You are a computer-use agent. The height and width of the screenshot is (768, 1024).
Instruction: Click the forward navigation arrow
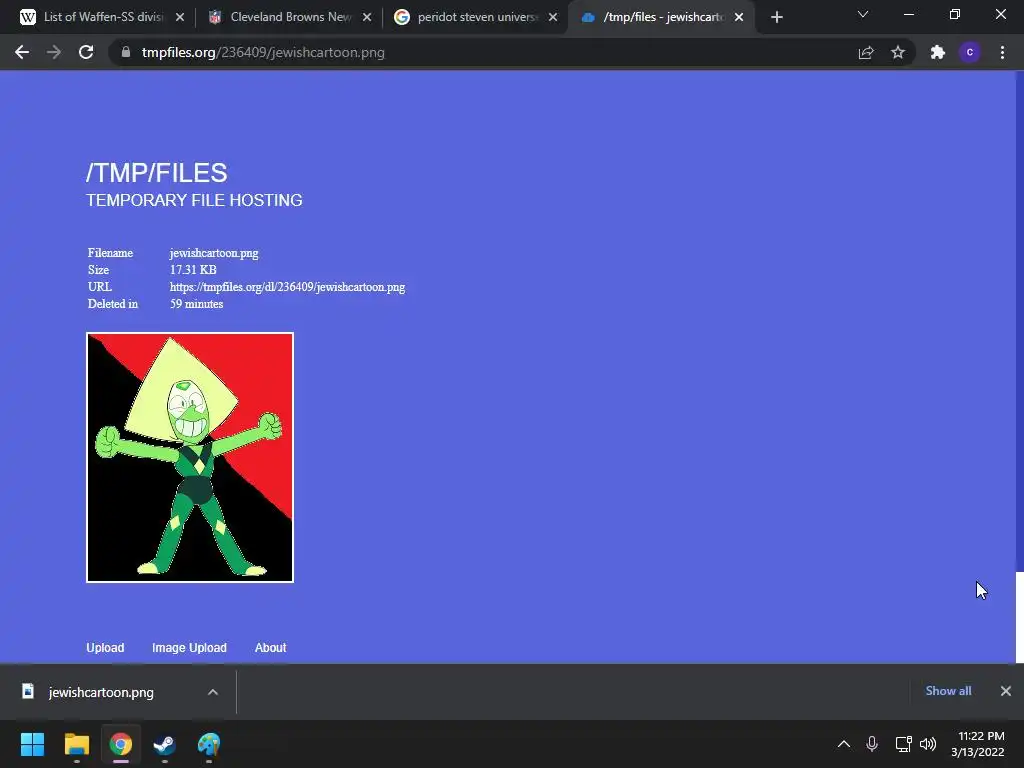pyautogui.click(x=54, y=52)
